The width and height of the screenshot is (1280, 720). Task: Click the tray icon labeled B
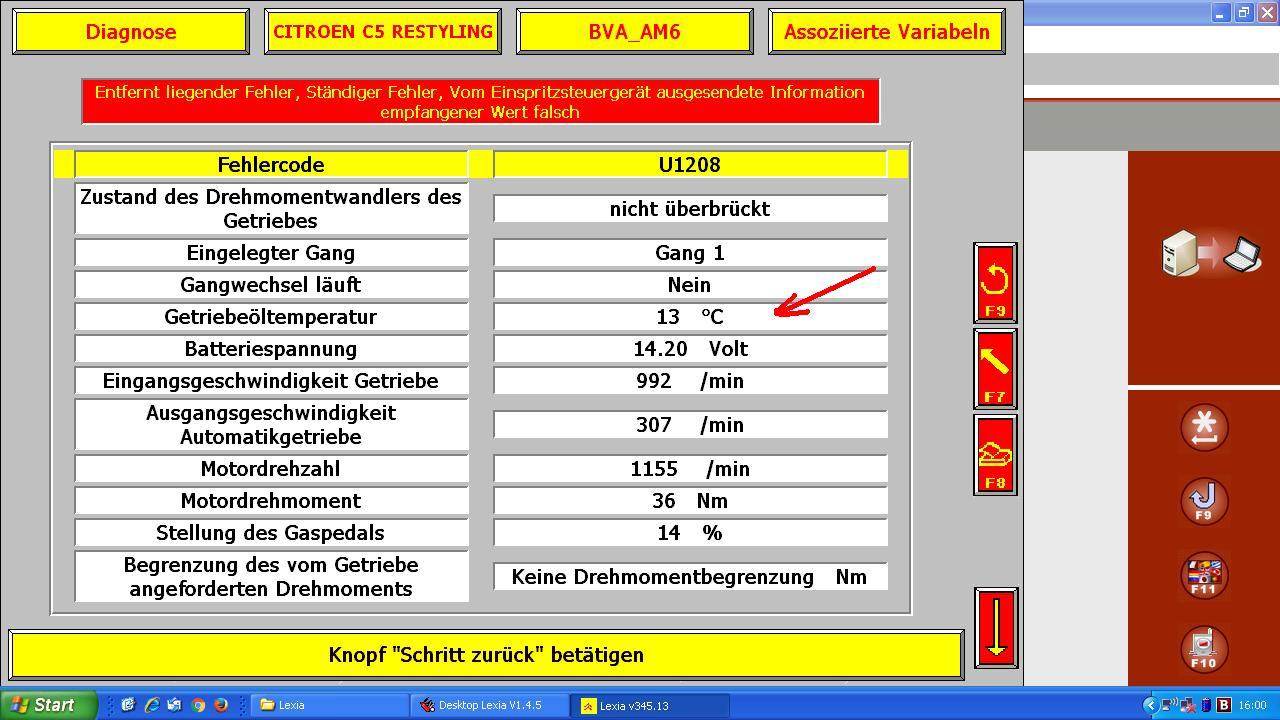1224,705
